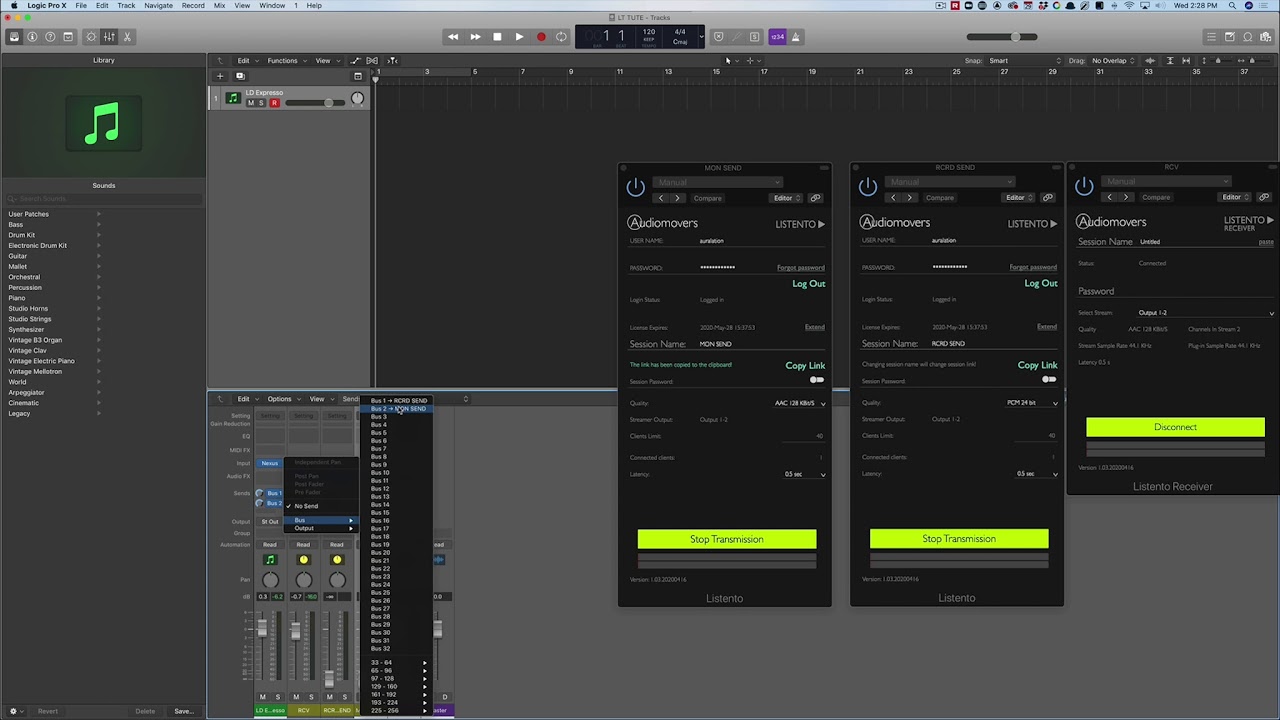Stop Transmission in the MON SEND plugin
Screen dimensions: 1280x720
tap(727, 539)
